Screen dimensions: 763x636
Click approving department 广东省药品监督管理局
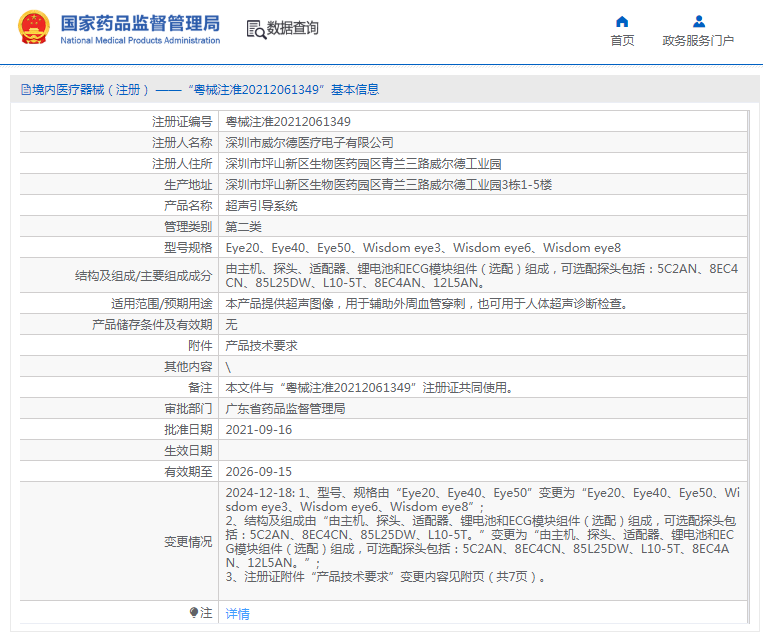[x=286, y=409]
